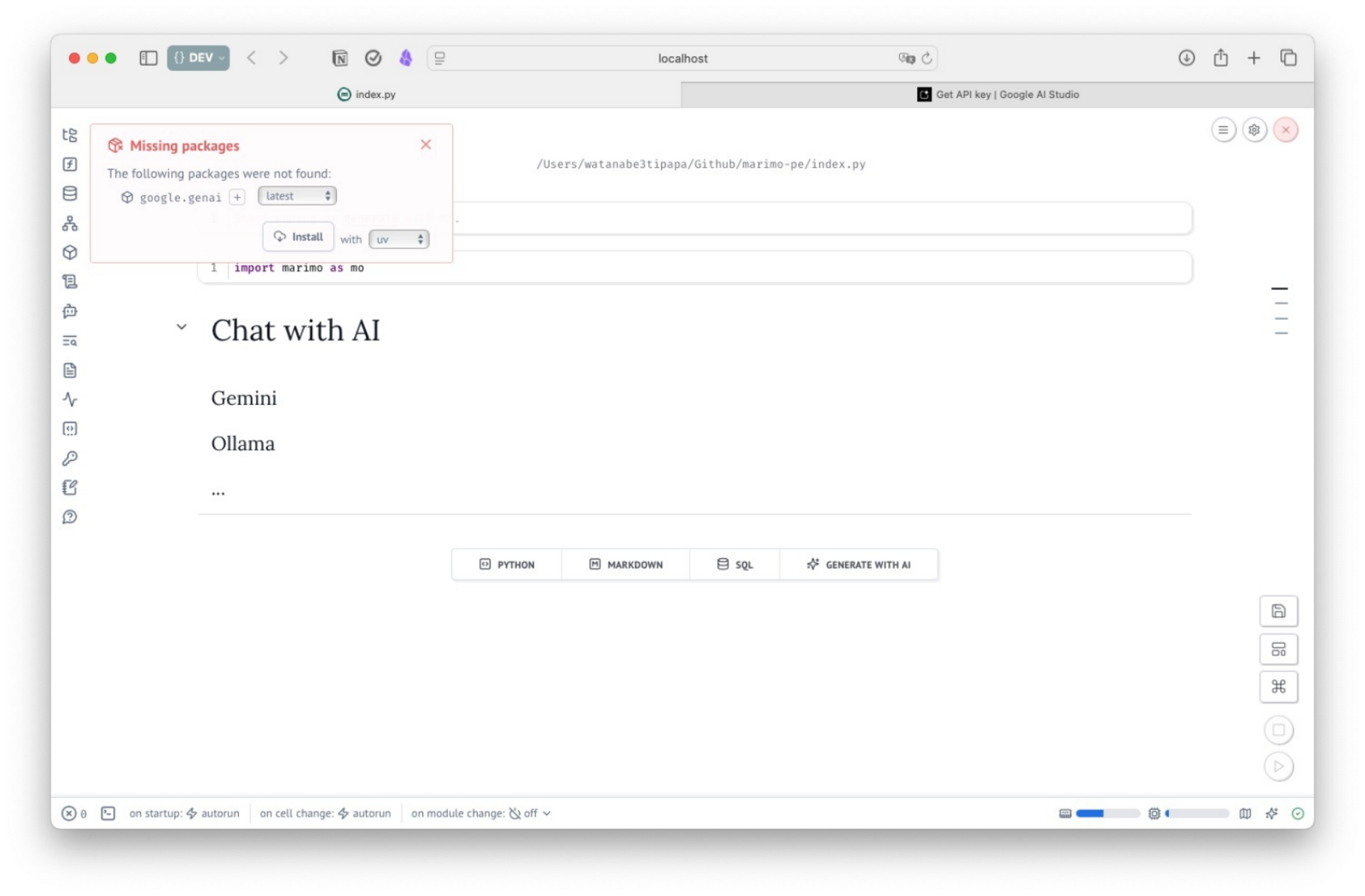Collapse the Chat with AI section
1365x896 pixels.
click(181, 327)
